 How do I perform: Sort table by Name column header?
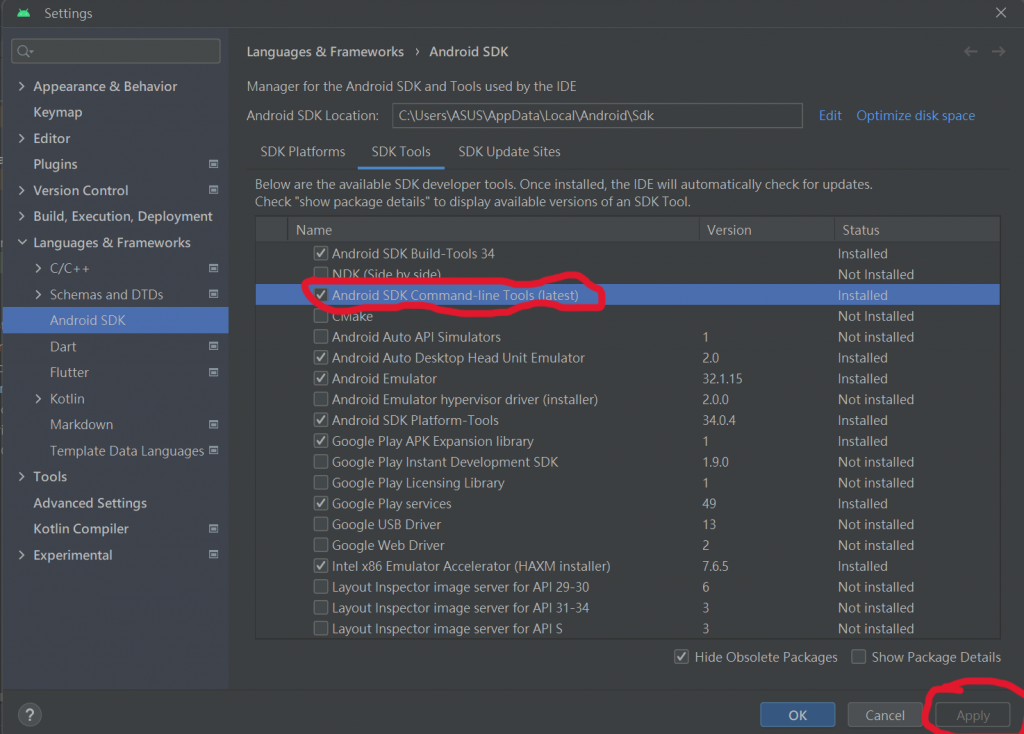coord(493,230)
